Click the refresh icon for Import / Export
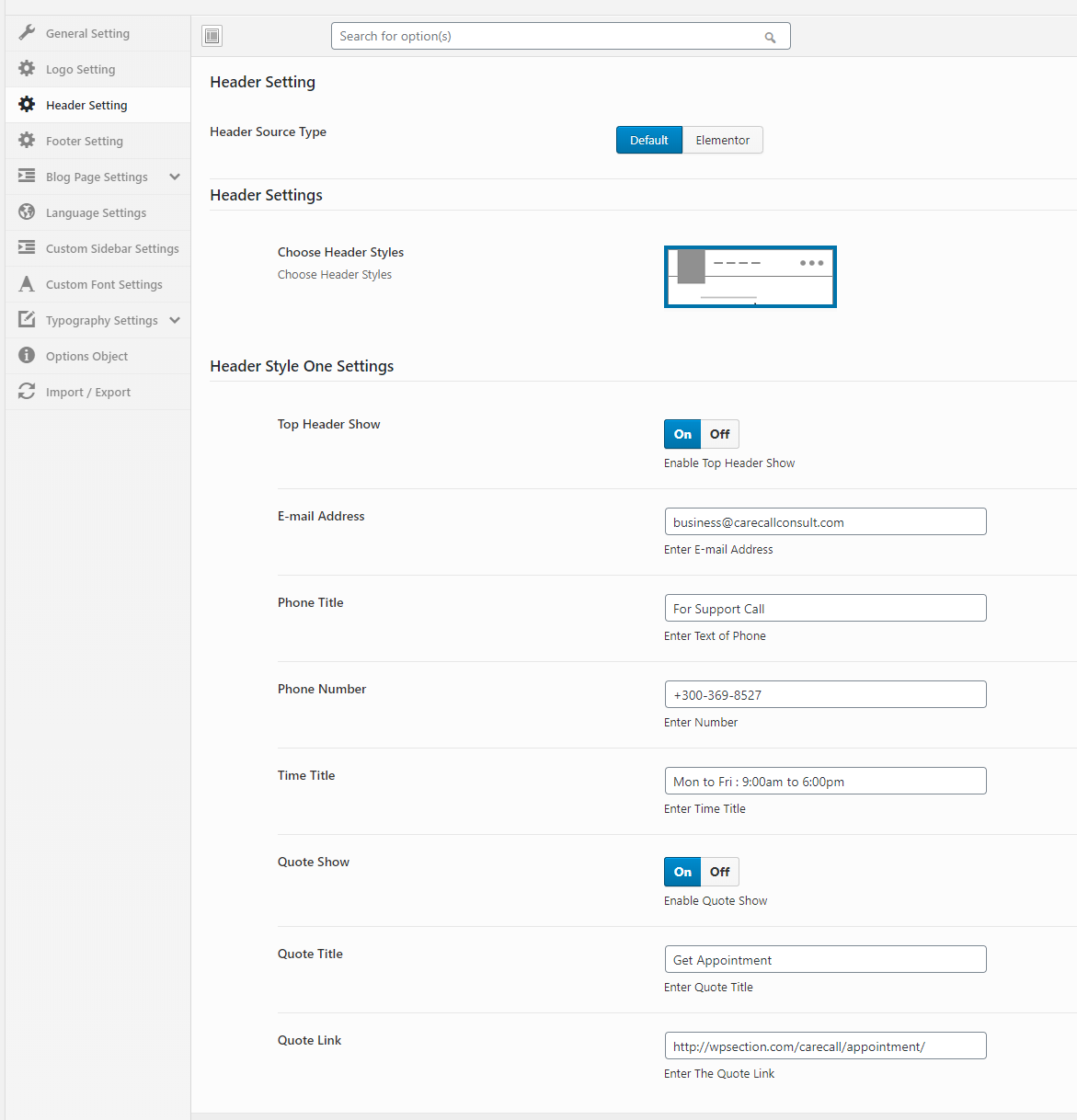This screenshot has height=1120, width=1077. pyautogui.click(x=27, y=391)
